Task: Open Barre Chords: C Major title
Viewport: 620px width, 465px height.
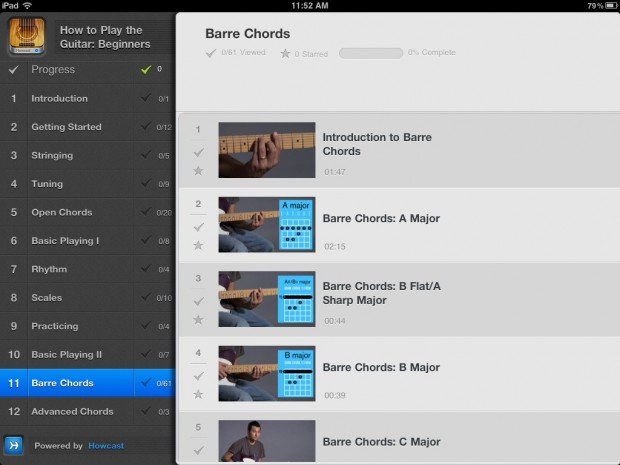Action: 382,442
